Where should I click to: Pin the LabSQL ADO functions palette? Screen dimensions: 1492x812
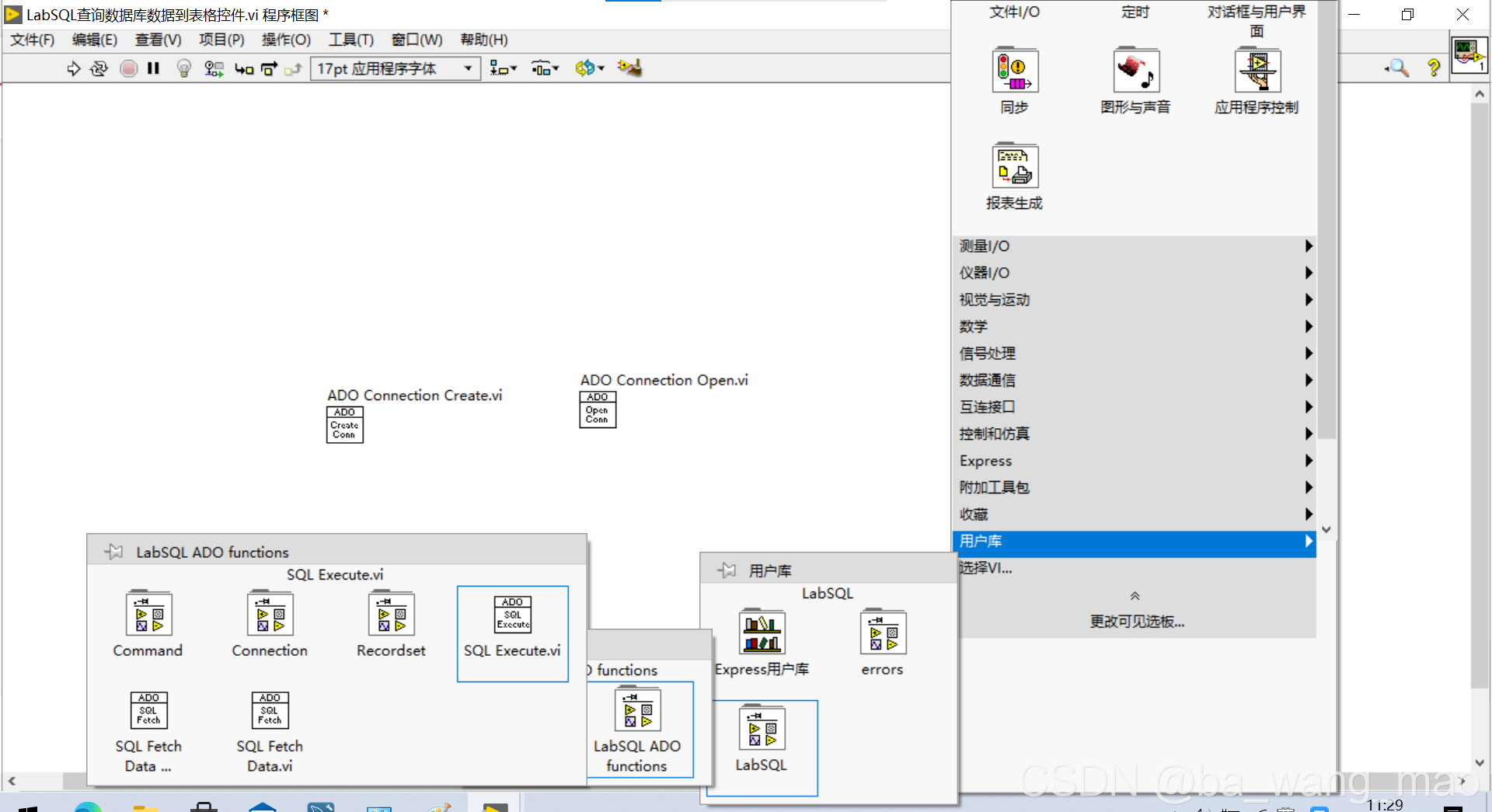(x=113, y=551)
